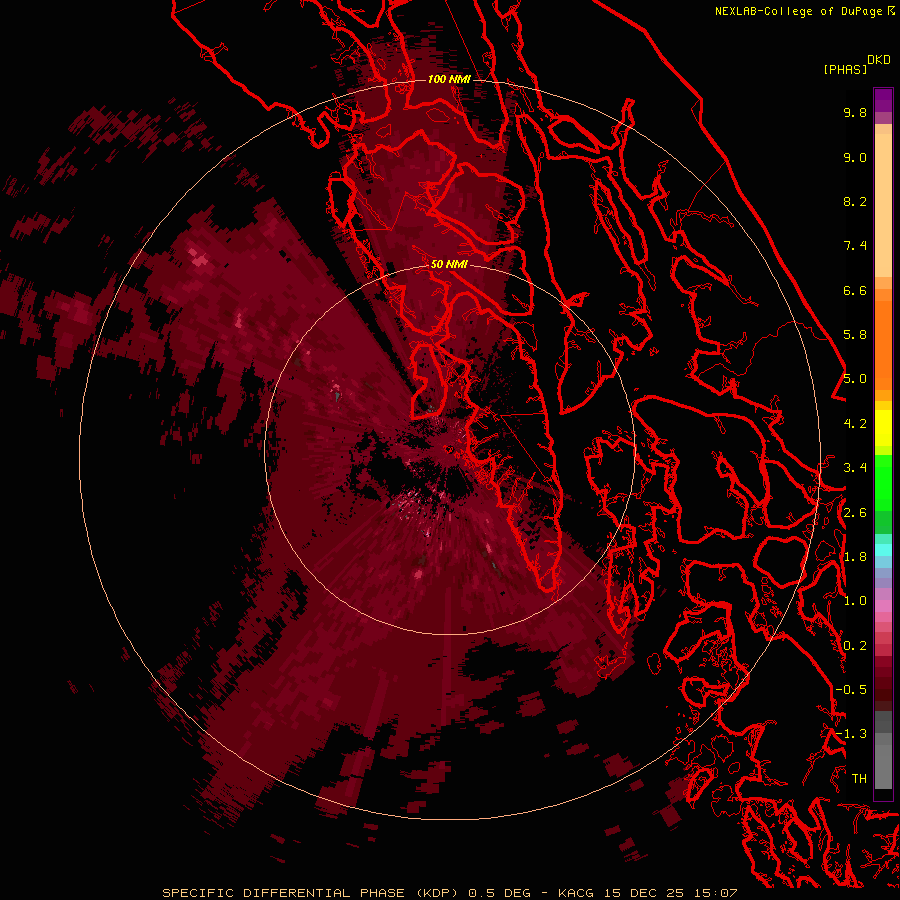The height and width of the screenshot is (900, 900).
Task: Click the 9.8 value on the color scale
Action: tap(855, 112)
